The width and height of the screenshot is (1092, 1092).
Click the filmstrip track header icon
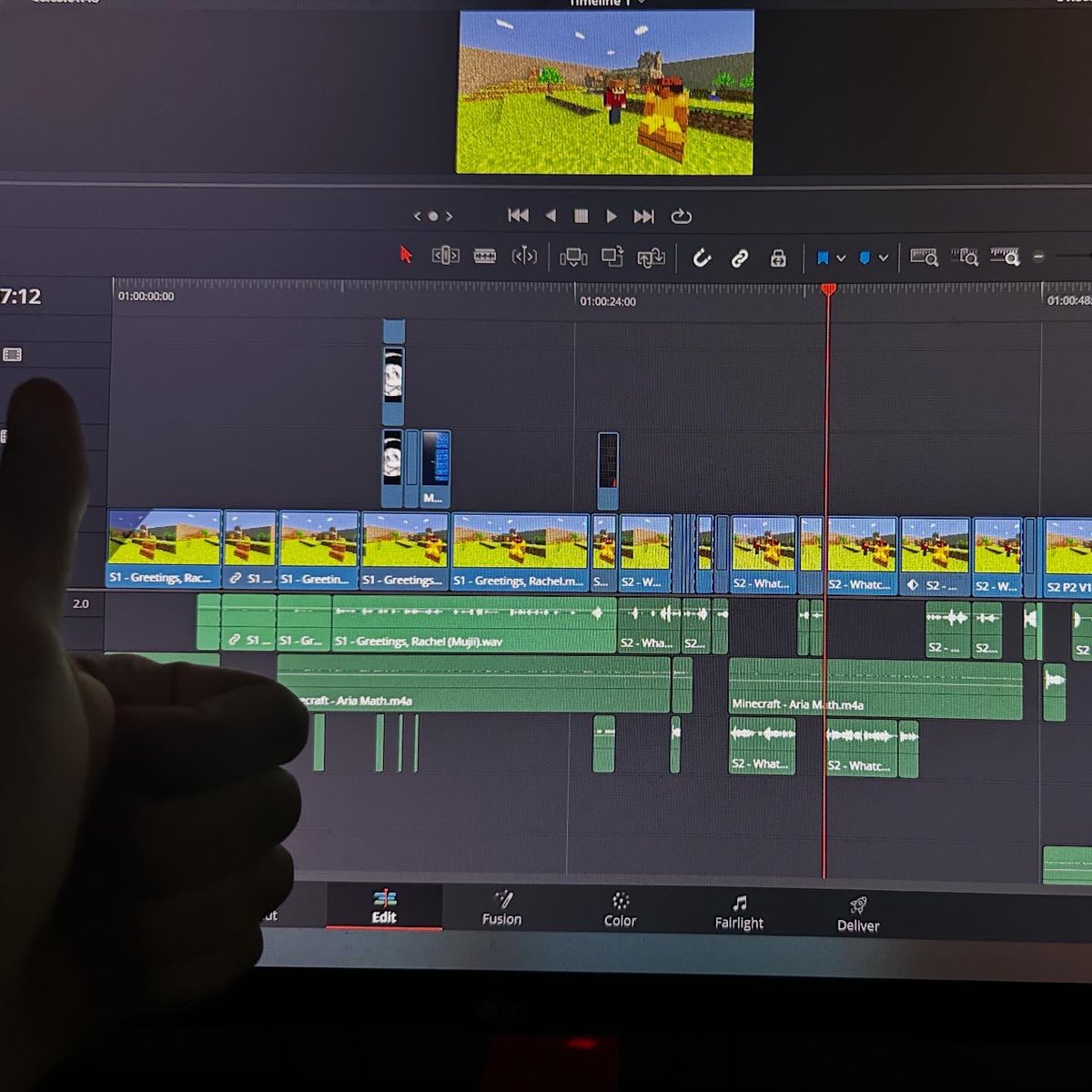tap(12, 354)
